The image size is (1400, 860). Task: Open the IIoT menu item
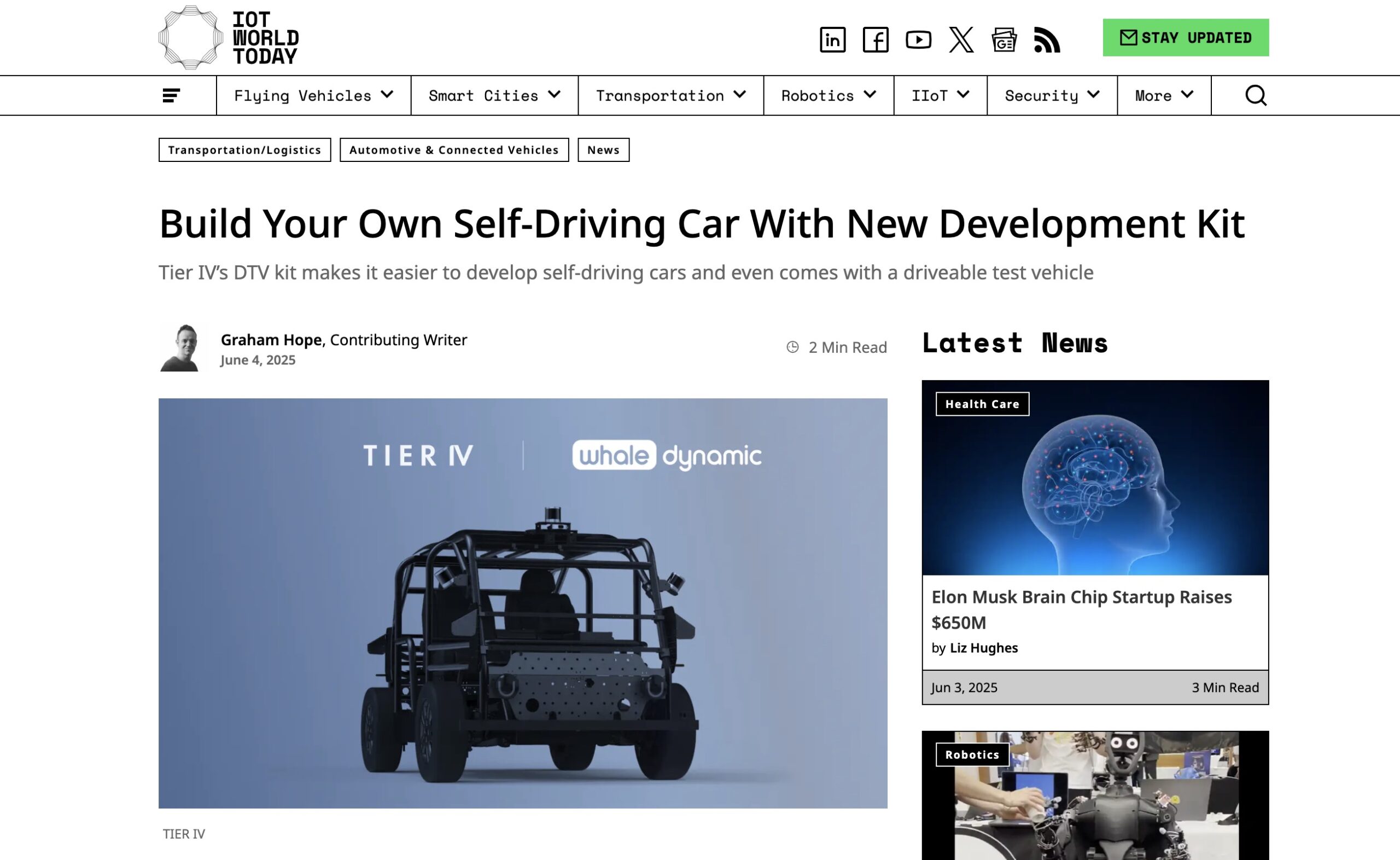(929, 96)
